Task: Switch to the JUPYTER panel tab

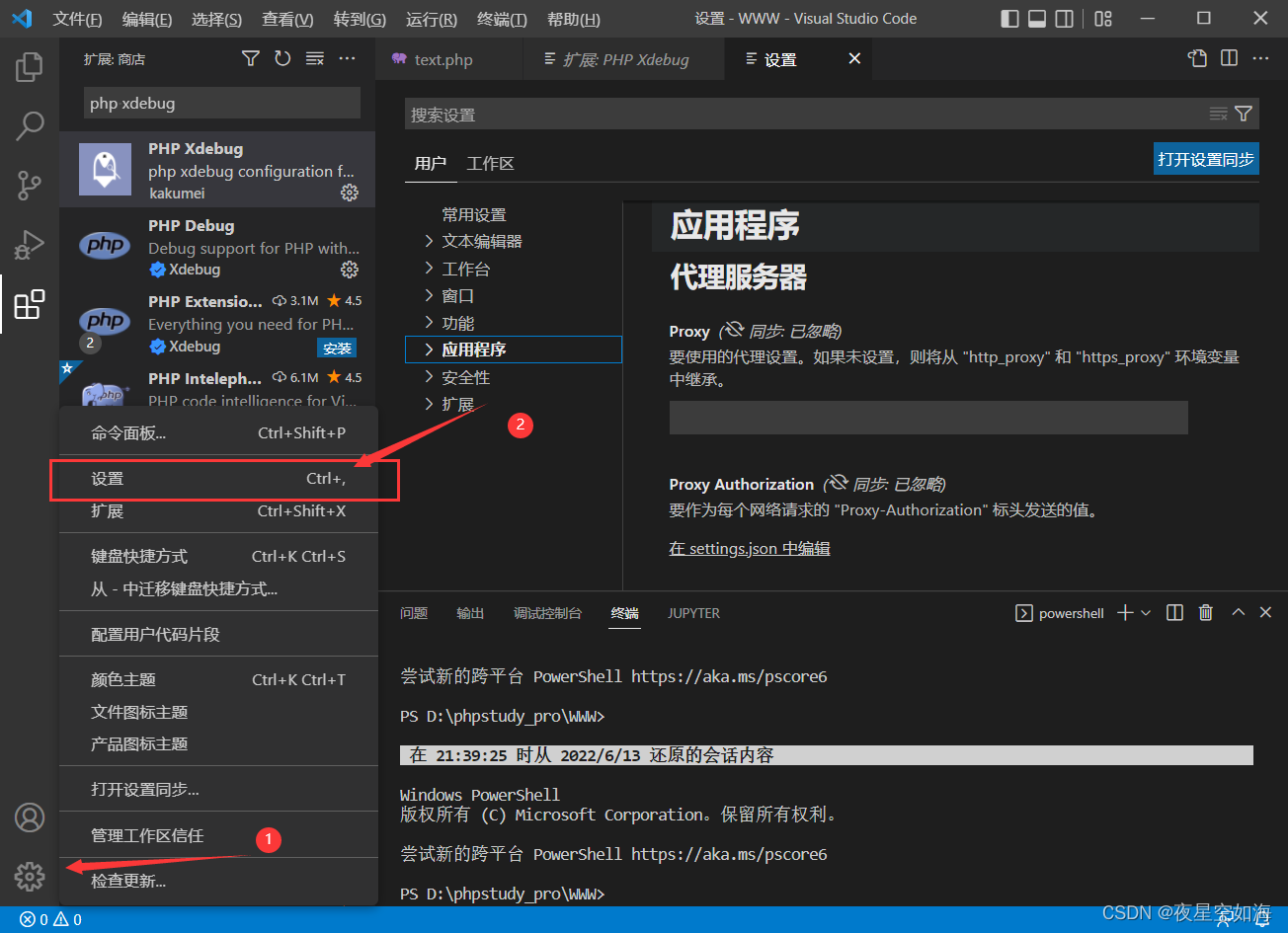Action: tap(693, 613)
